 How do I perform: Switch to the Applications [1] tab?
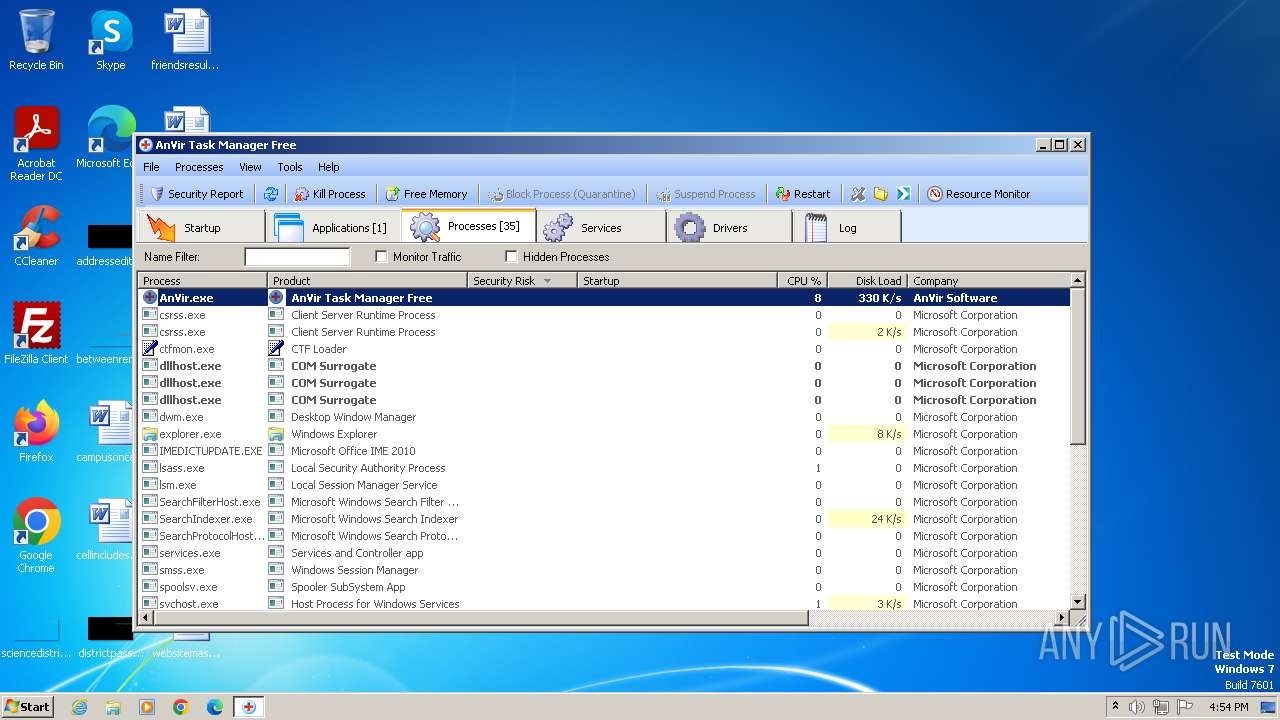[333, 227]
